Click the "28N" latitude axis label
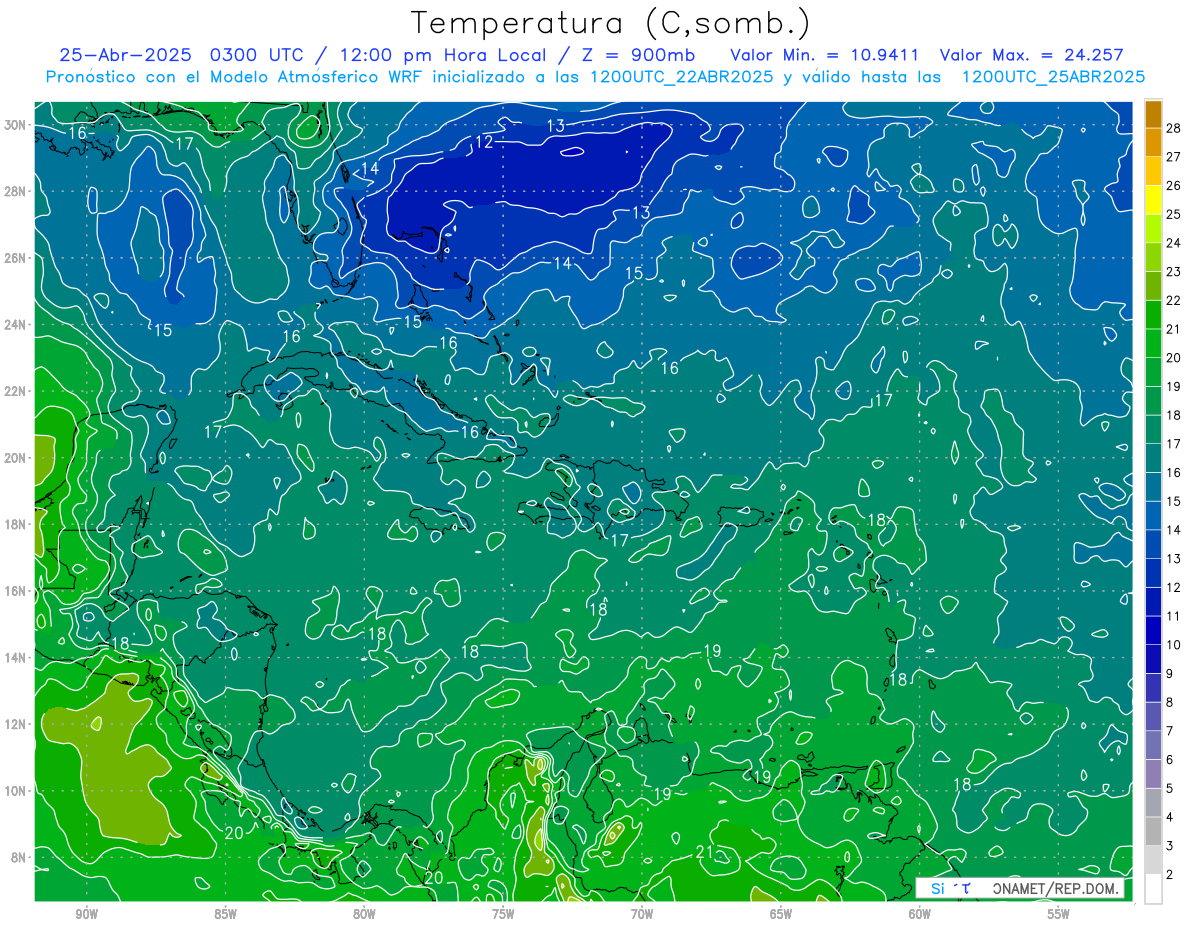The image size is (1200, 927). click(15, 191)
